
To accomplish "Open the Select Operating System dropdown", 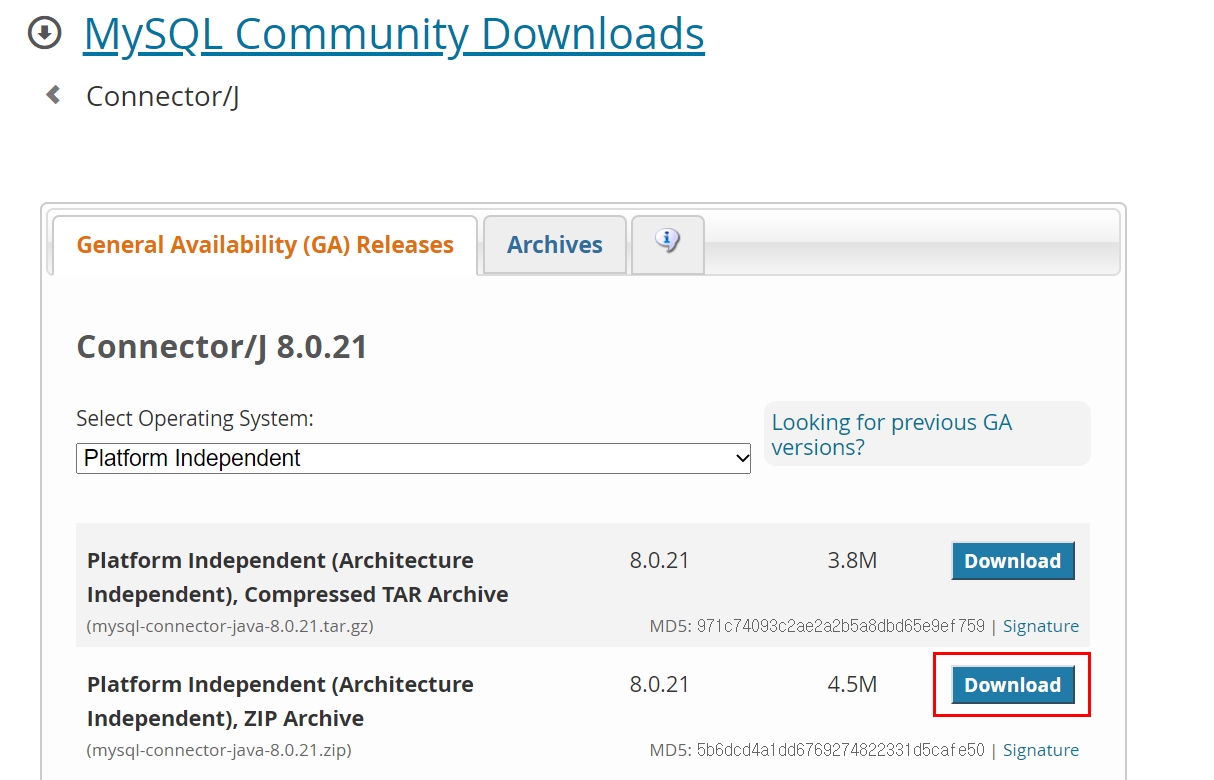I will tap(413, 458).
